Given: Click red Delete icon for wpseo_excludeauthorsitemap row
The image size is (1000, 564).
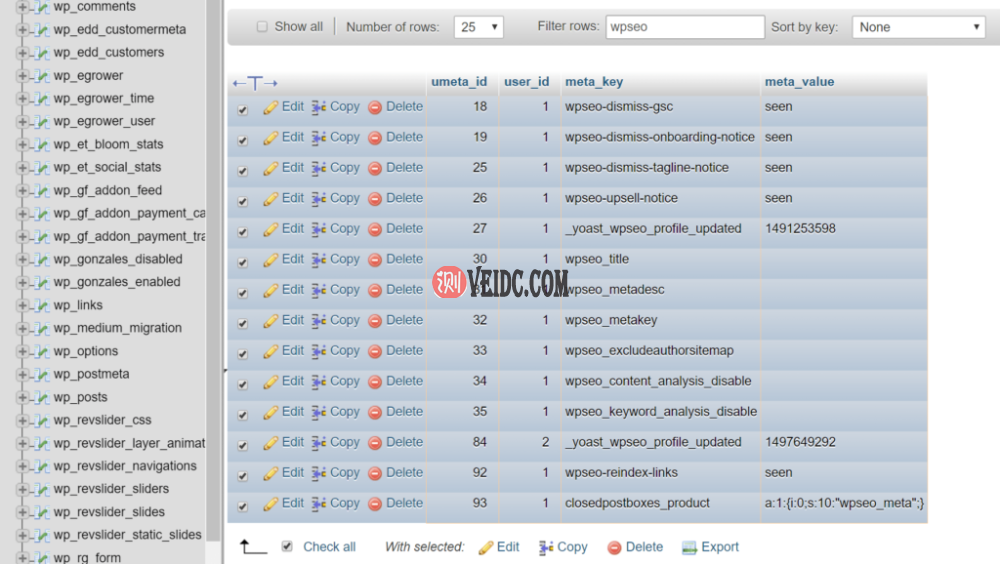Looking at the screenshot, I should (x=375, y=352).
